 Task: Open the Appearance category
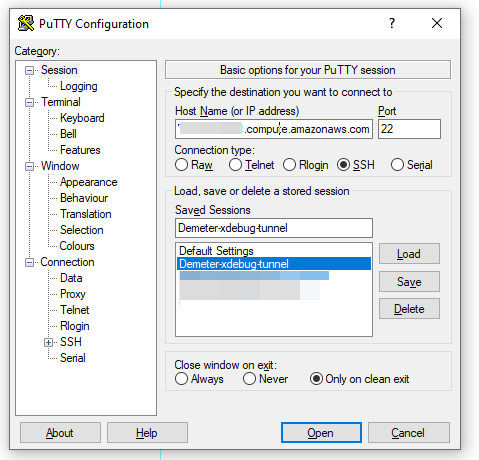(x=89, y=182)
